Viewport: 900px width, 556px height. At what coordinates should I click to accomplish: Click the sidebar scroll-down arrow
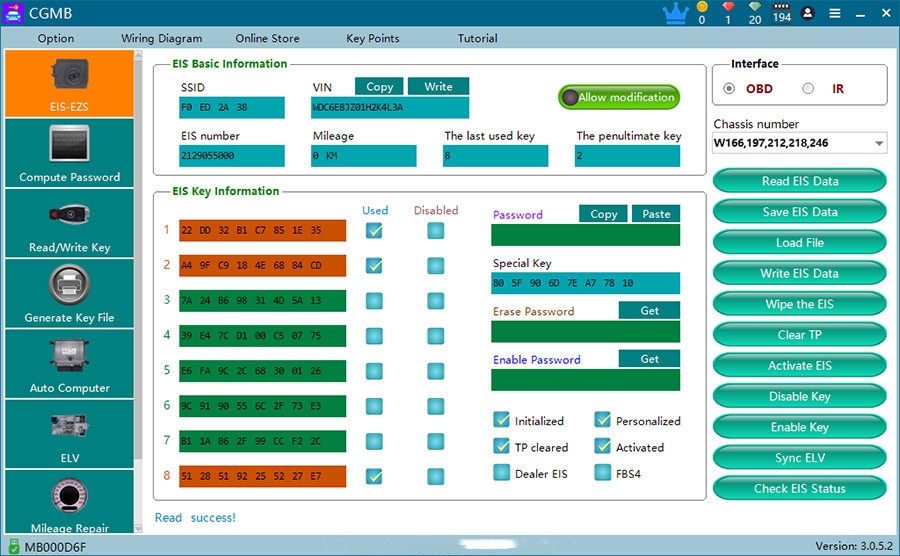click(x=138, y=528)
